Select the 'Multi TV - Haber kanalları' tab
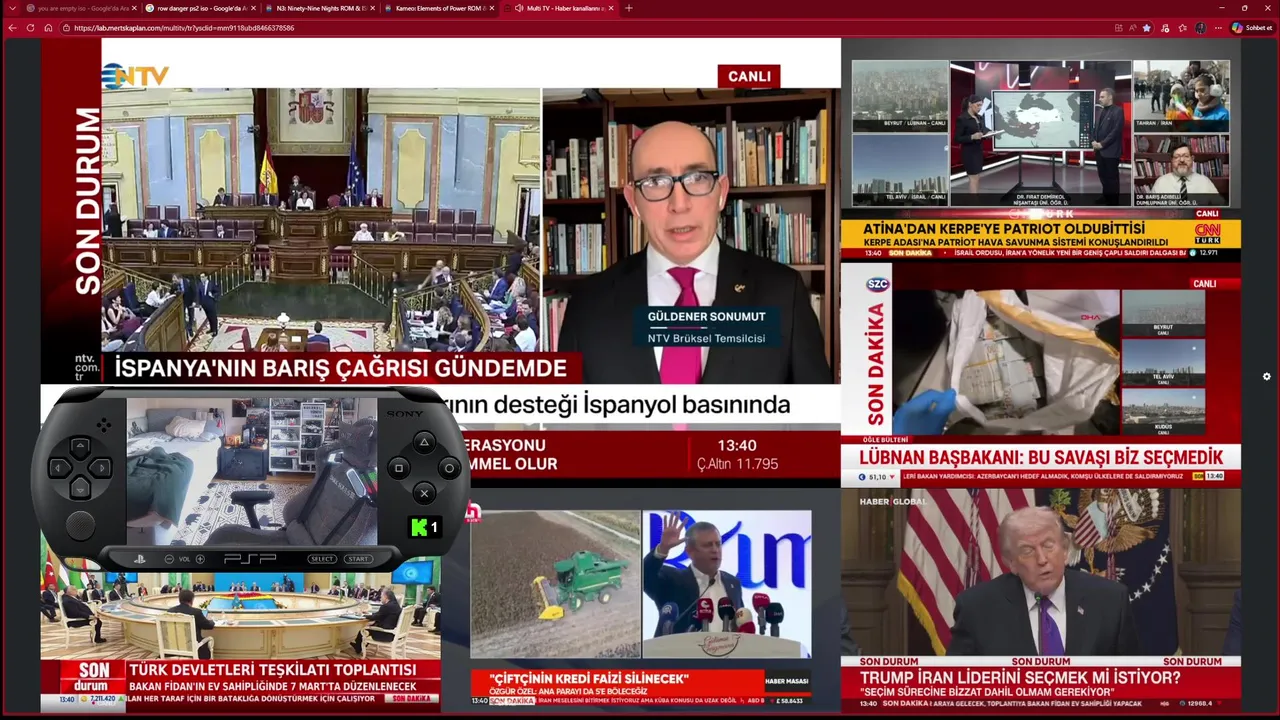This screenshot has height=720, width=1280. pyautogui.click(x=559, y=8)
